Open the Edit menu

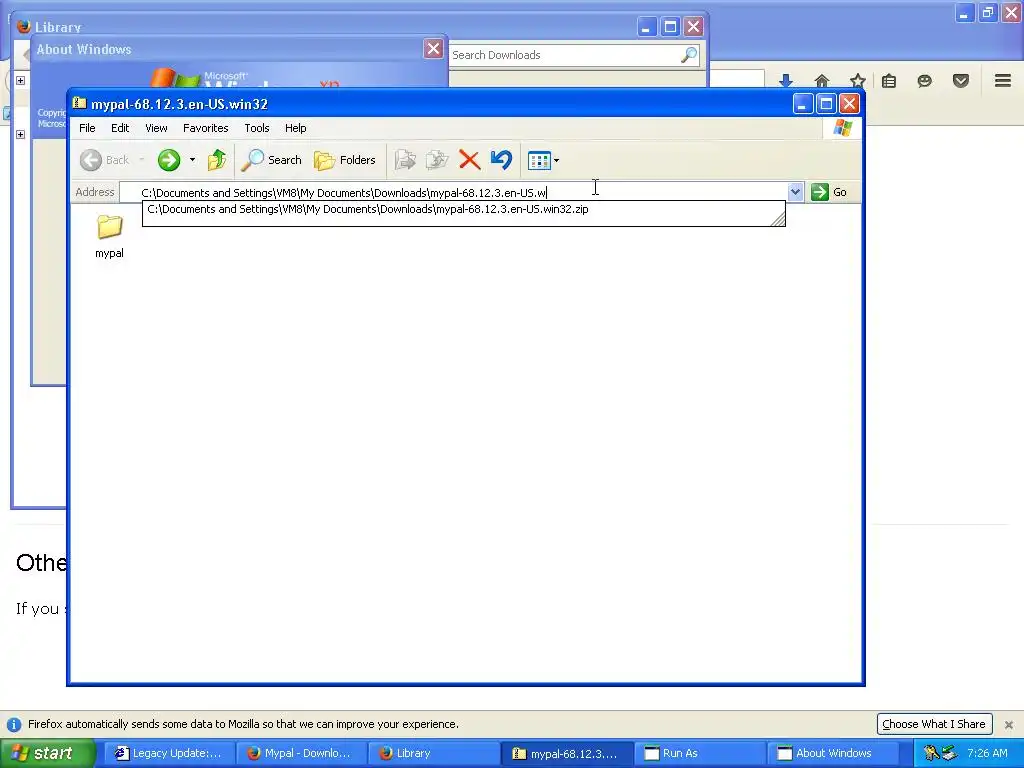(120, 128)
